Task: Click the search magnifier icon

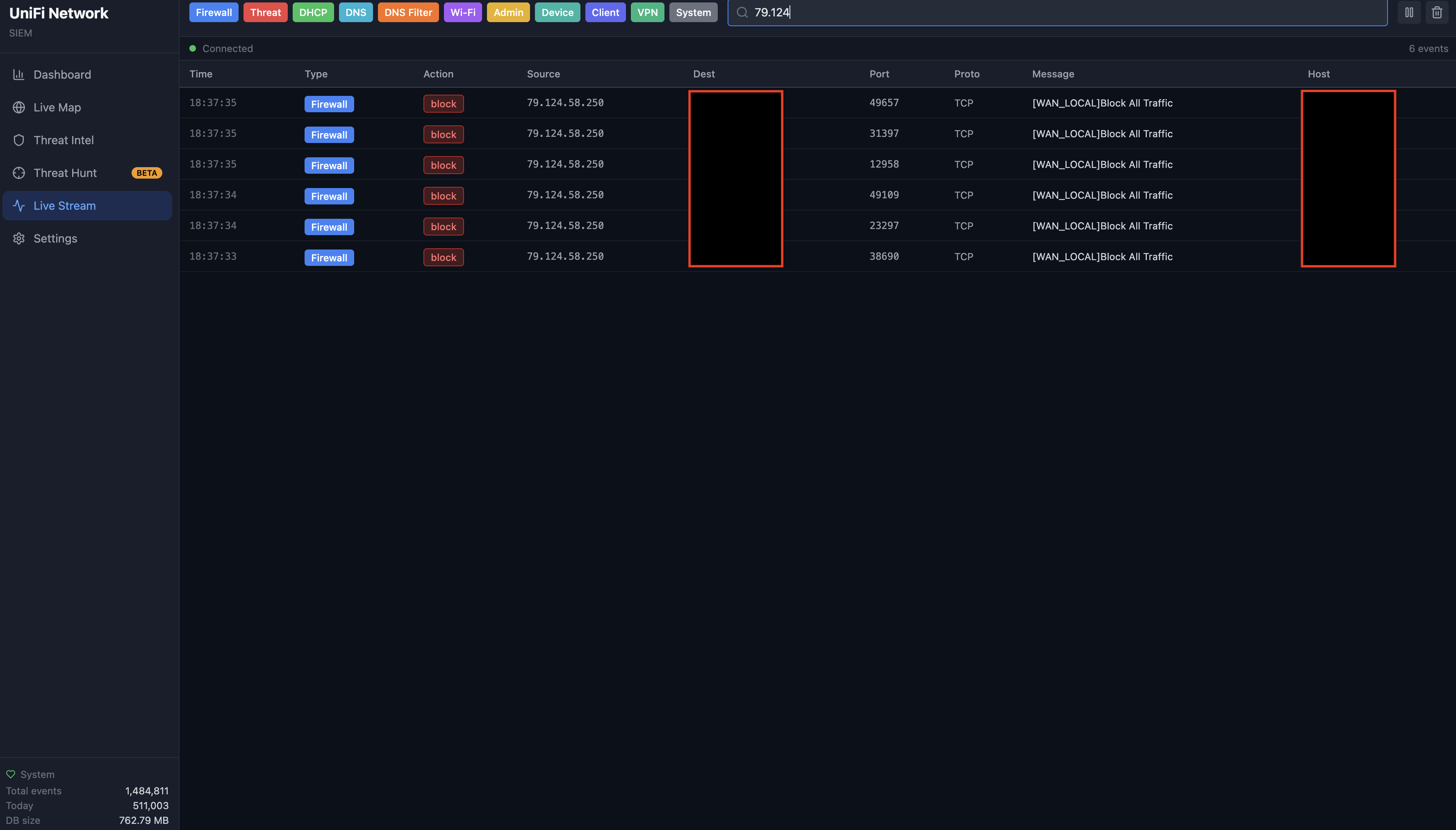Action: pos(742,13)
